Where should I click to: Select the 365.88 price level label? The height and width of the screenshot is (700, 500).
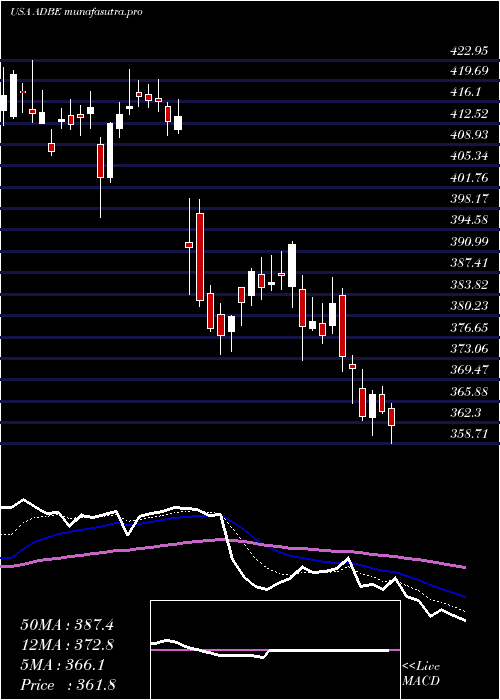tap(468, 391)
